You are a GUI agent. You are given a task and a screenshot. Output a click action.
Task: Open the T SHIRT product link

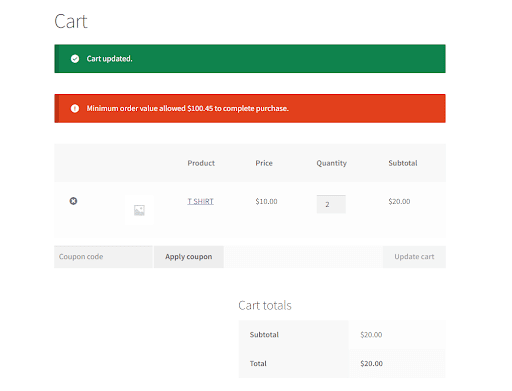pyautogui.click(x=200, y=201)
